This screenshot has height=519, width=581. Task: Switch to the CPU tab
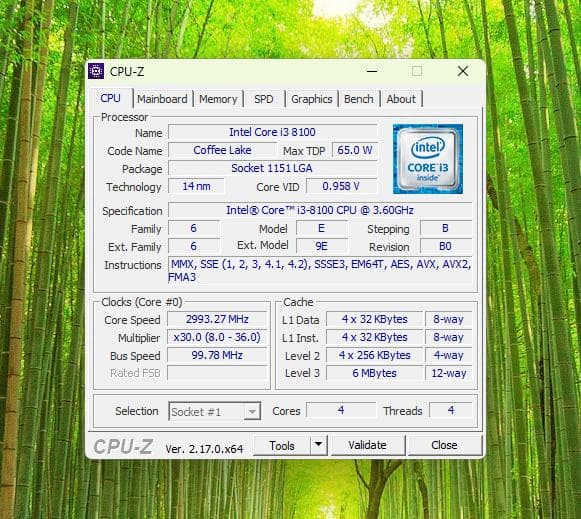(x=110, y=98)
